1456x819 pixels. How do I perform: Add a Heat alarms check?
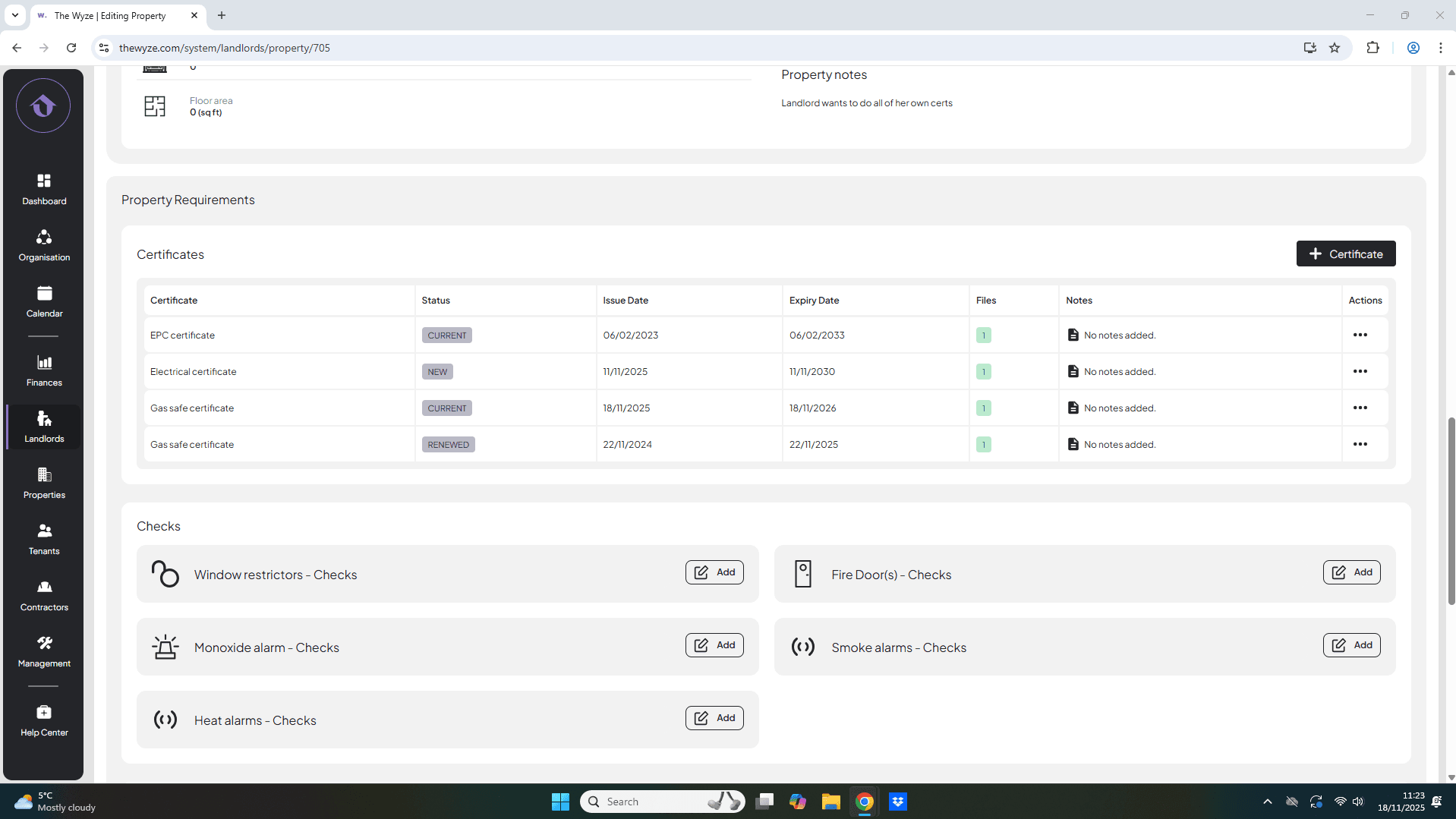[x=714, y=718]
